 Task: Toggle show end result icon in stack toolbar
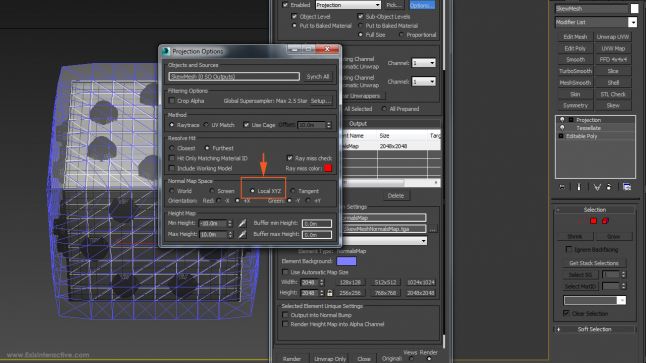point(579,187)
